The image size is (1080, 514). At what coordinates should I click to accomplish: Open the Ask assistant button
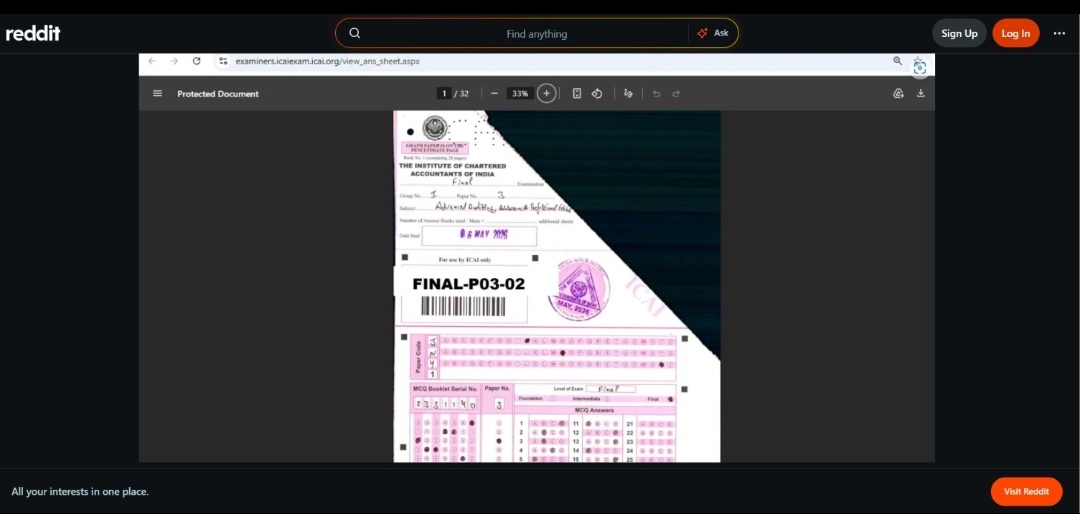[x=713, y=33]
